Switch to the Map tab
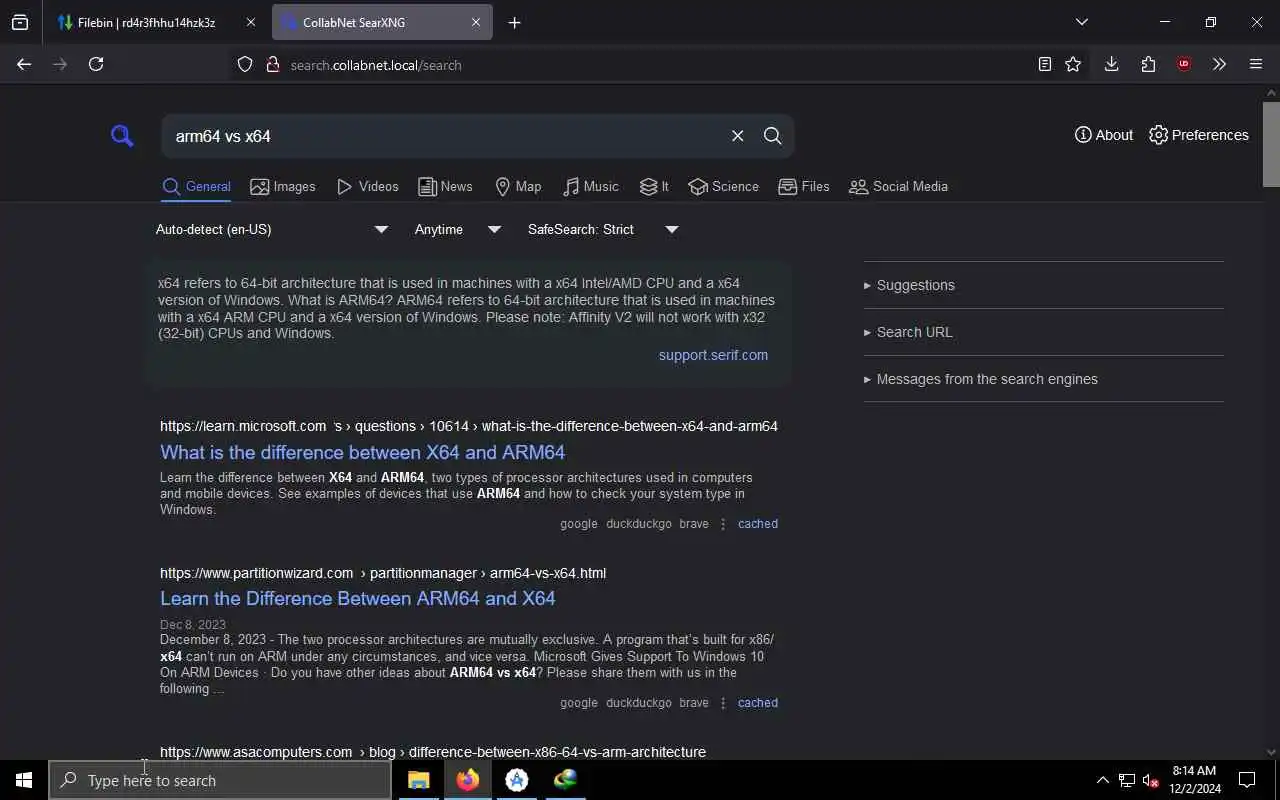The height and width of the screenshot is (800, 1280). pos(518,187)
